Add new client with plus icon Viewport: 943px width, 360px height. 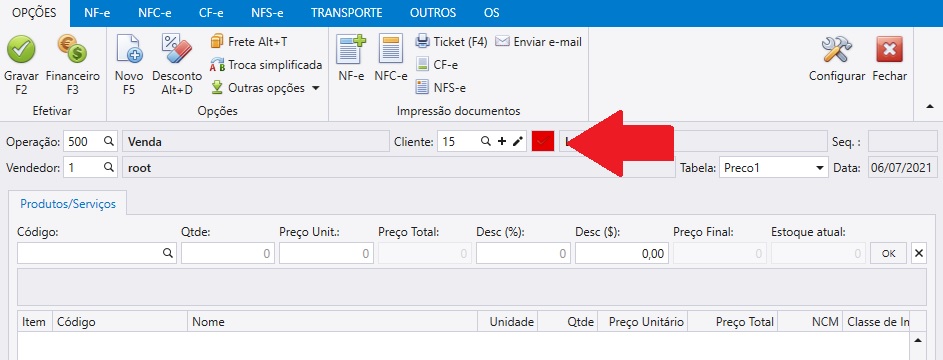(502, 141)
